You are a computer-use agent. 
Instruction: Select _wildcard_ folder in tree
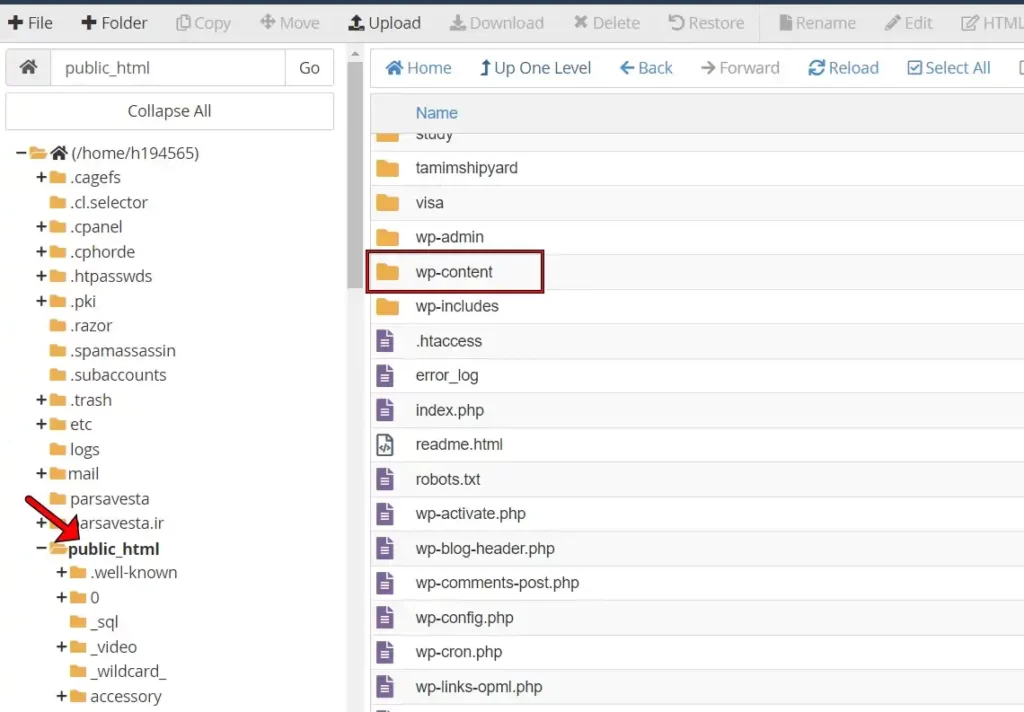point(128,672)
